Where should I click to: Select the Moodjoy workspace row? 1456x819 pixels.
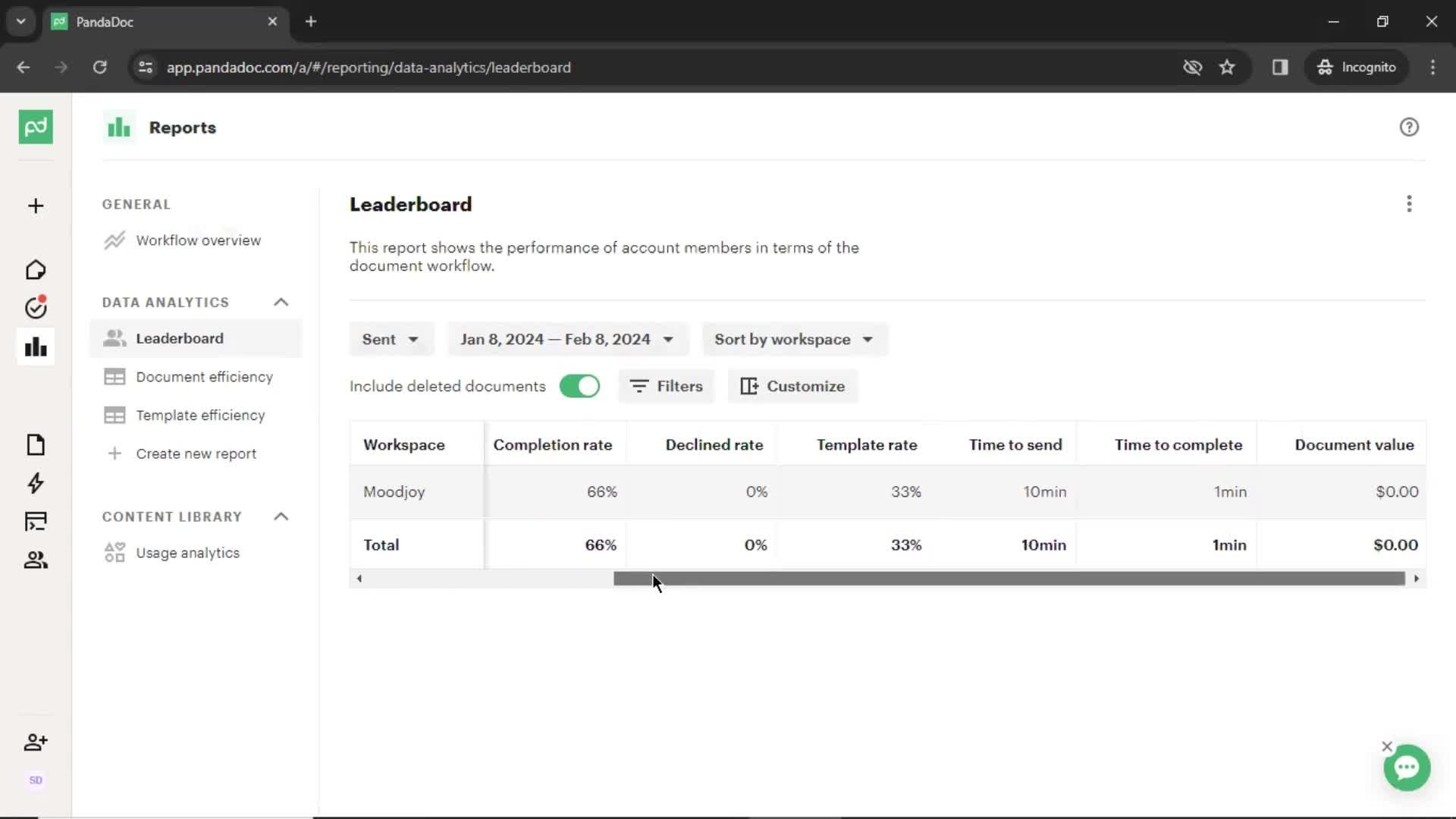pyautogui.click(x=887, y=492)
